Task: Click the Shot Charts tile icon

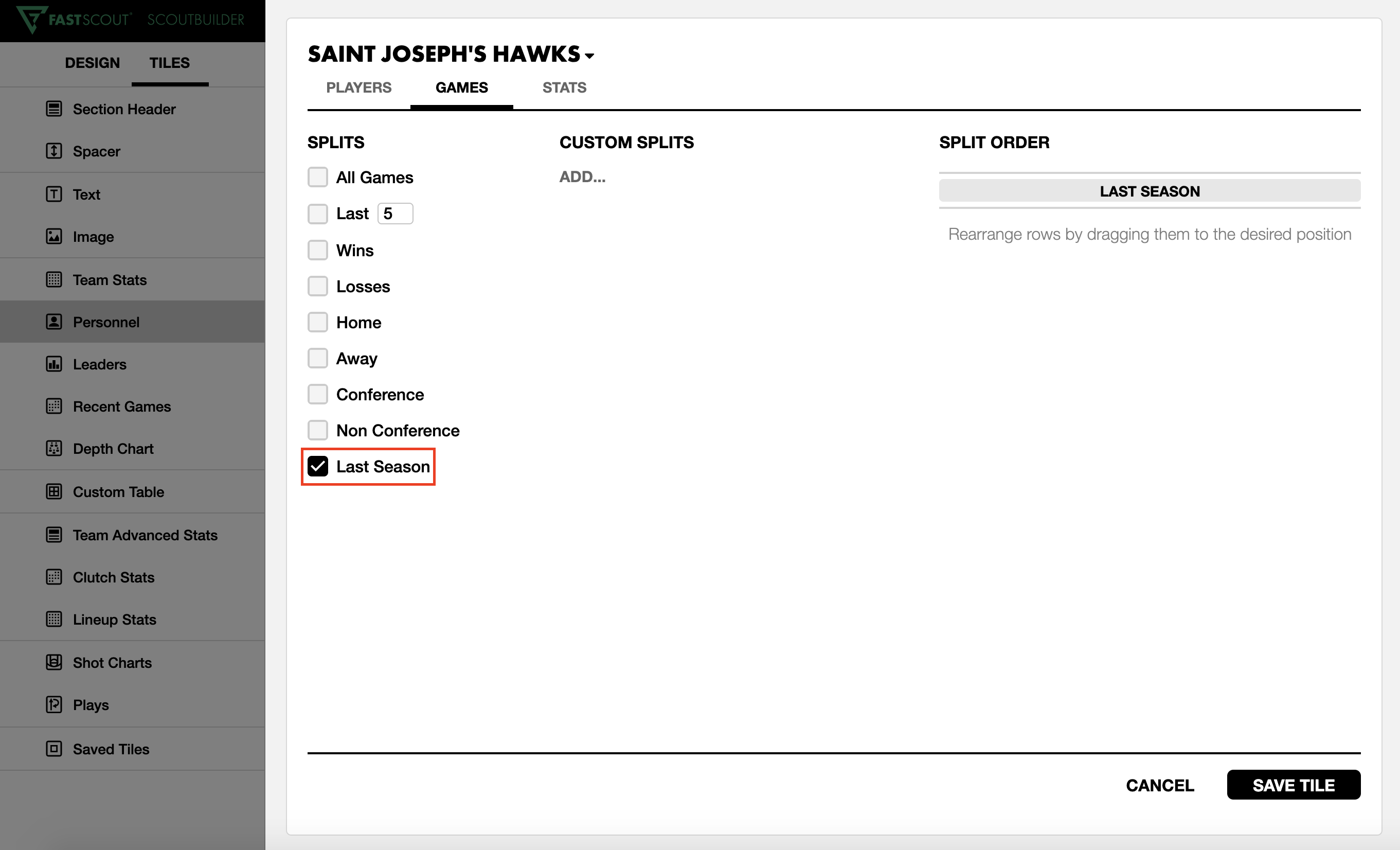Action: click(x=54, y=662)
